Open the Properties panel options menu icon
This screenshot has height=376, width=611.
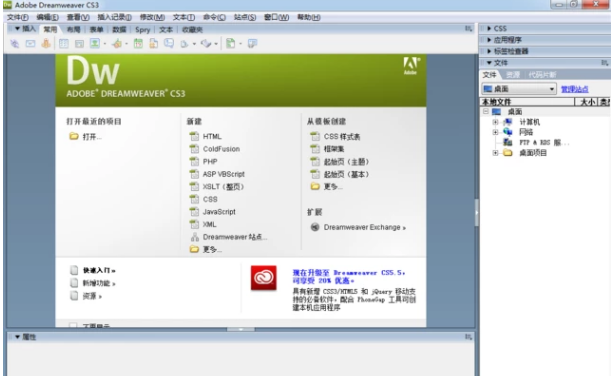click(468, 337)
